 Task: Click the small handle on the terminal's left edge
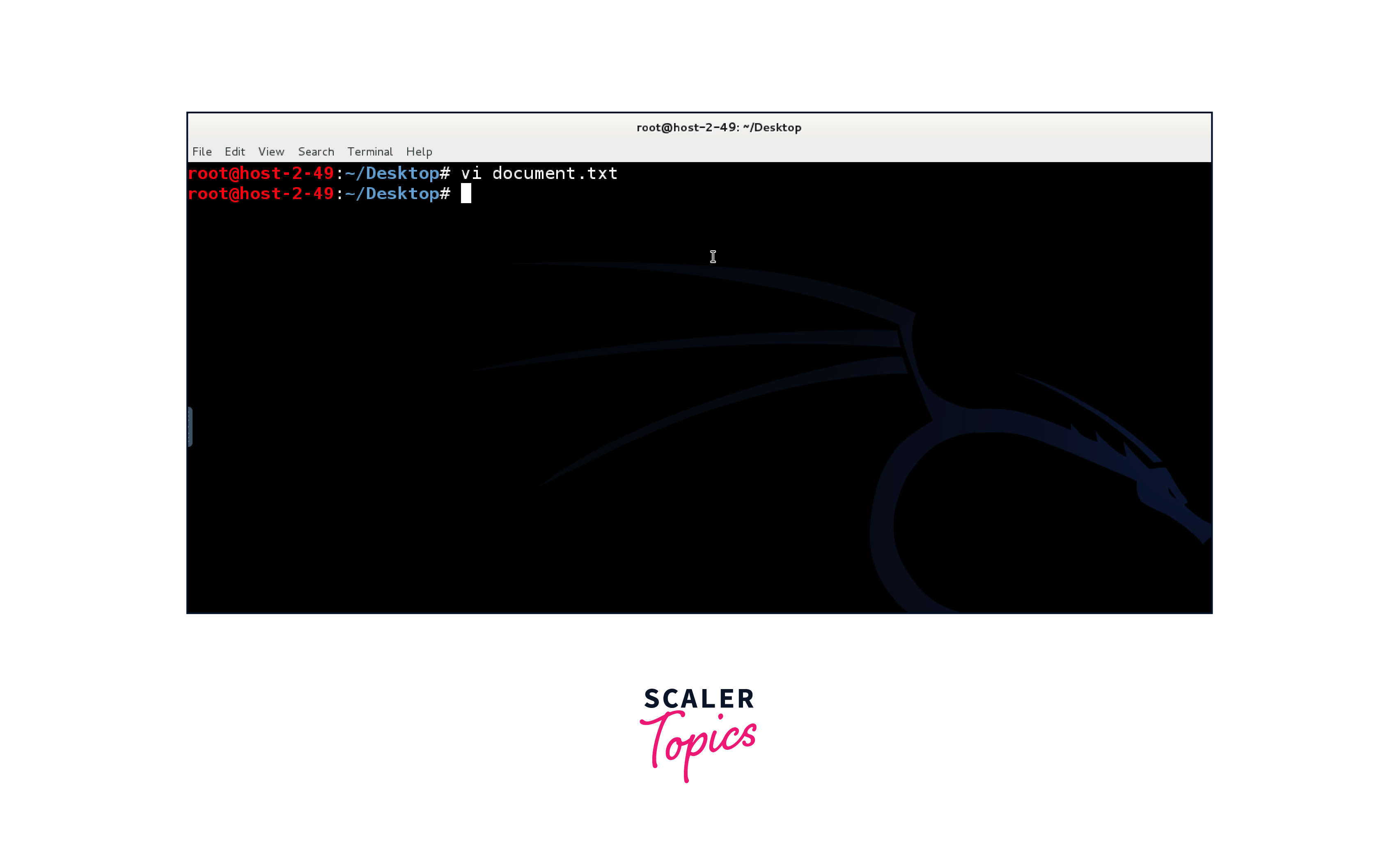[x=190, y=426]
